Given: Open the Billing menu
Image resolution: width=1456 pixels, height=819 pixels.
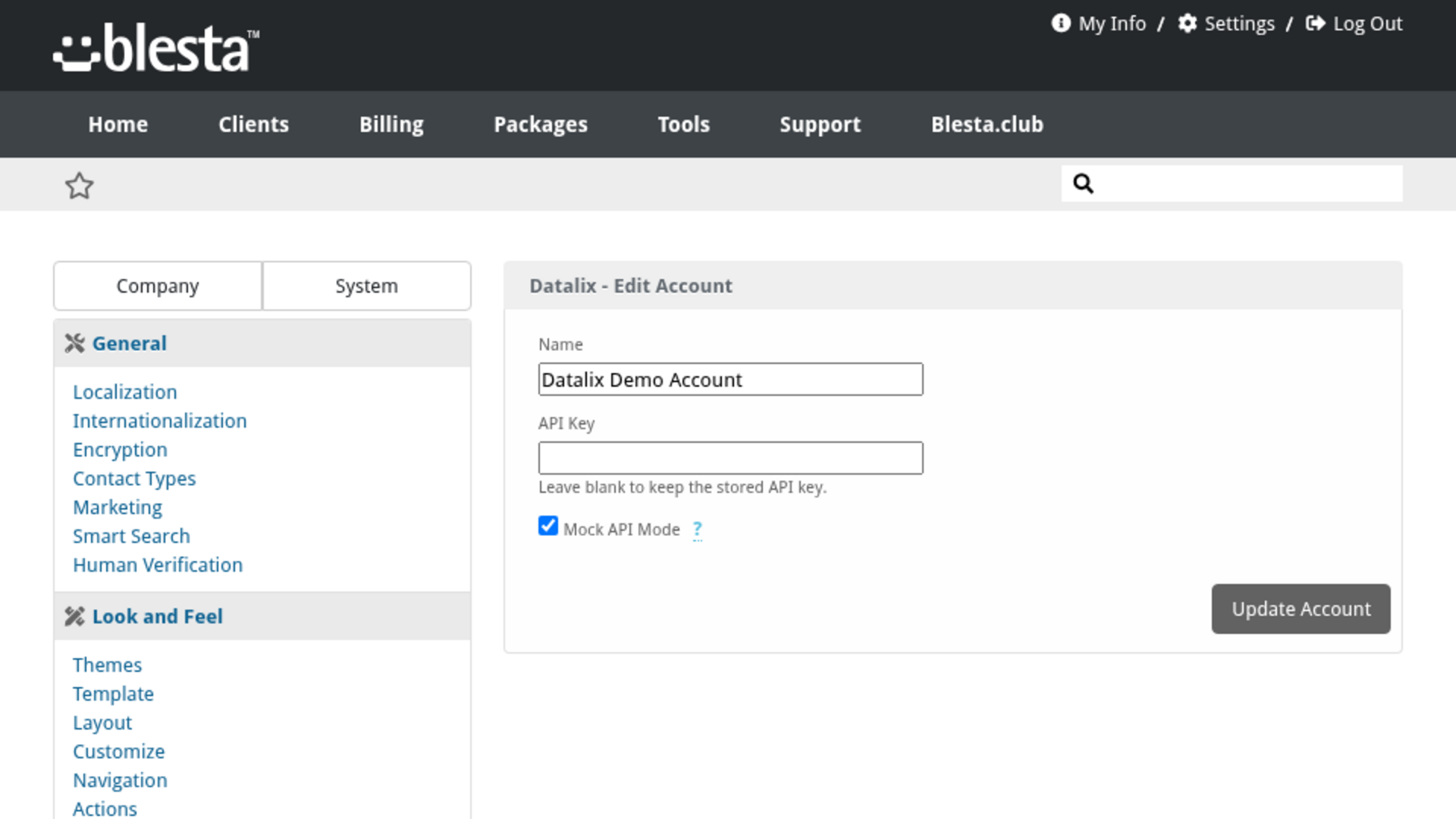Looking at the screenshot, I should coord(391,124).
